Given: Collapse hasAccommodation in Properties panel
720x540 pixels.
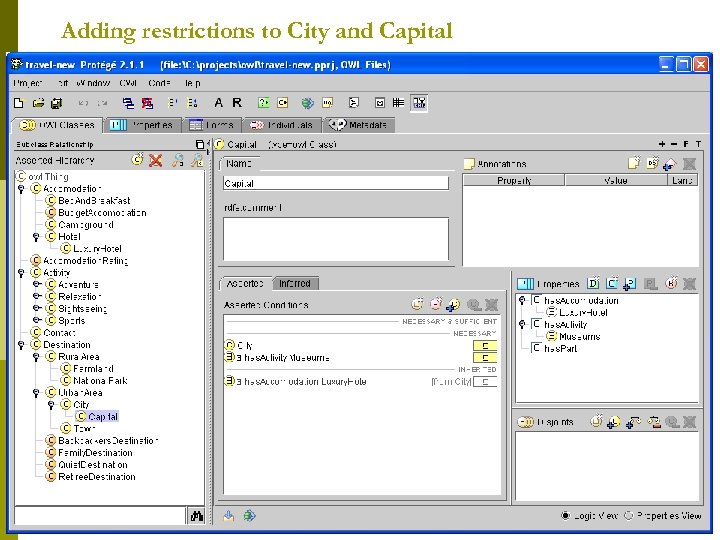Looking at the screenshot, I should click(522, 300).
